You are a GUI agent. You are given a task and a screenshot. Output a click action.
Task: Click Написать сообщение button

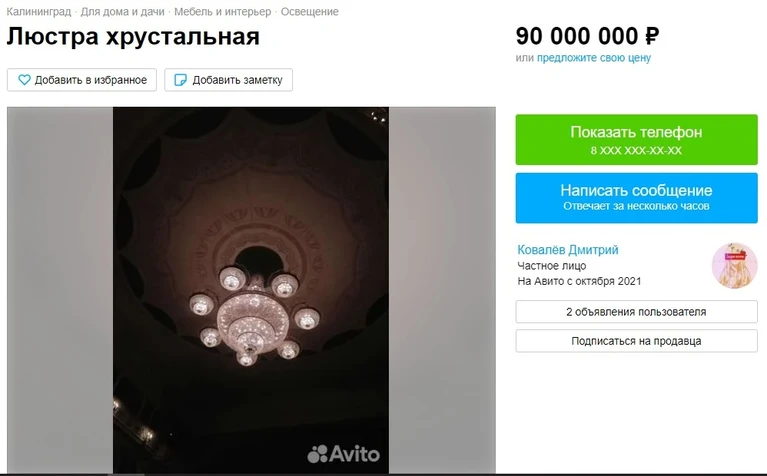pos(636,198)
